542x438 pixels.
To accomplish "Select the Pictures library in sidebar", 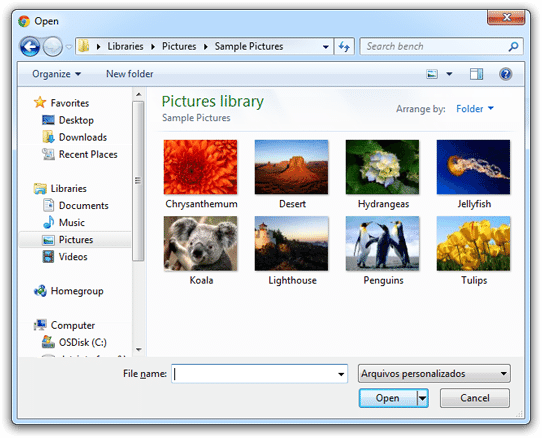I will [x=75, y=240].
